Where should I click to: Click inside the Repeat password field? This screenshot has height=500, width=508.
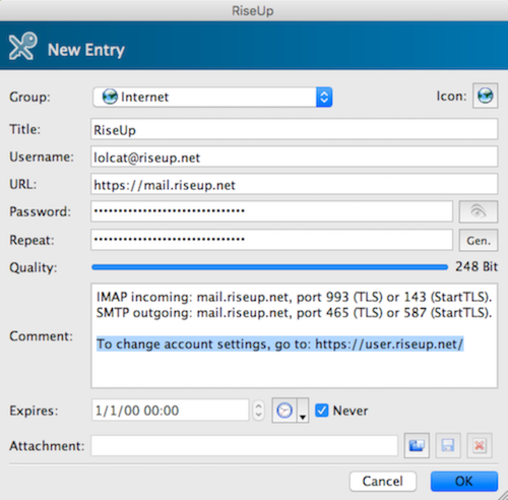pos(271,239)
